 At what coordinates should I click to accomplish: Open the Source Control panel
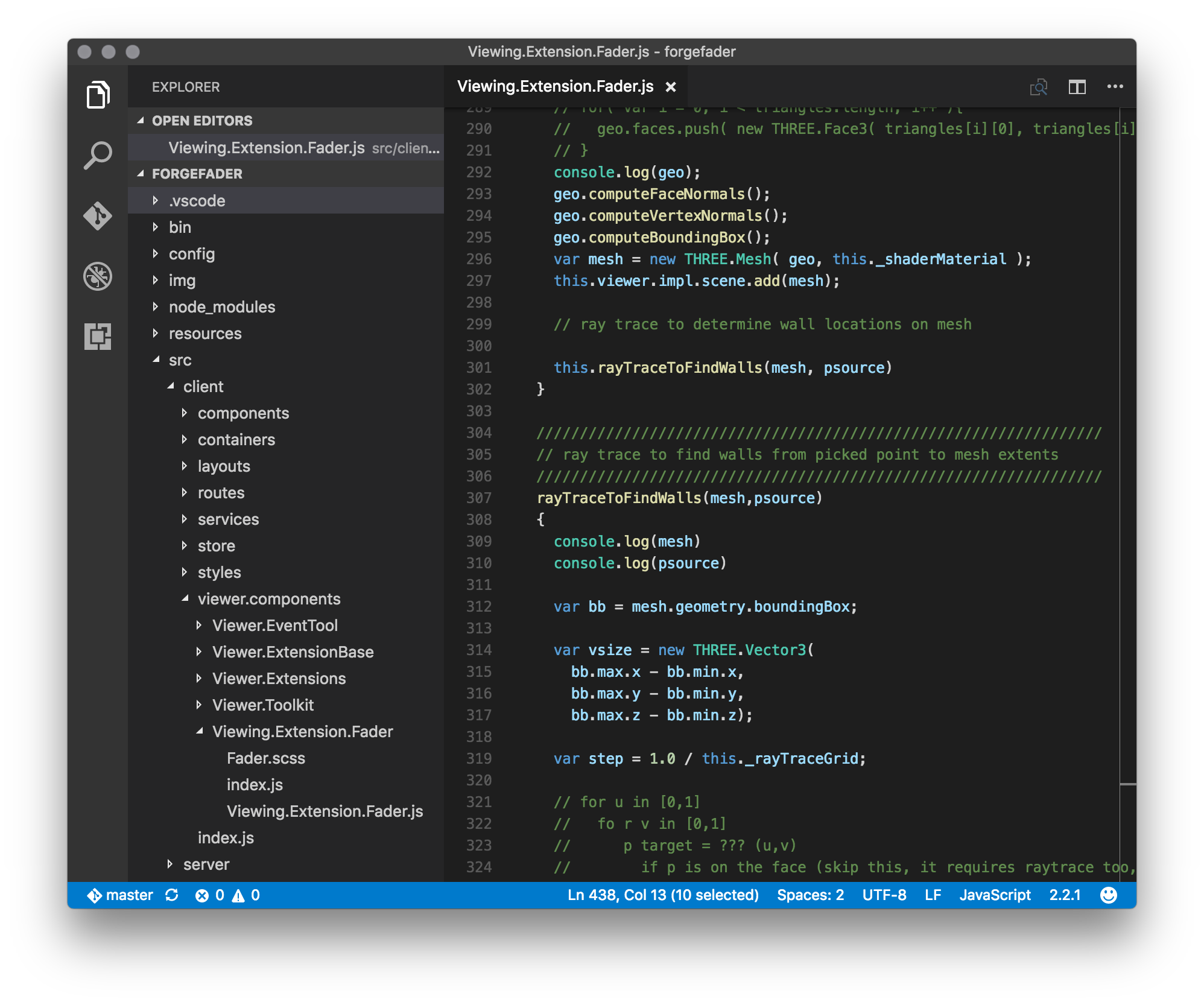pyautogui.click(x=98, y=215)
